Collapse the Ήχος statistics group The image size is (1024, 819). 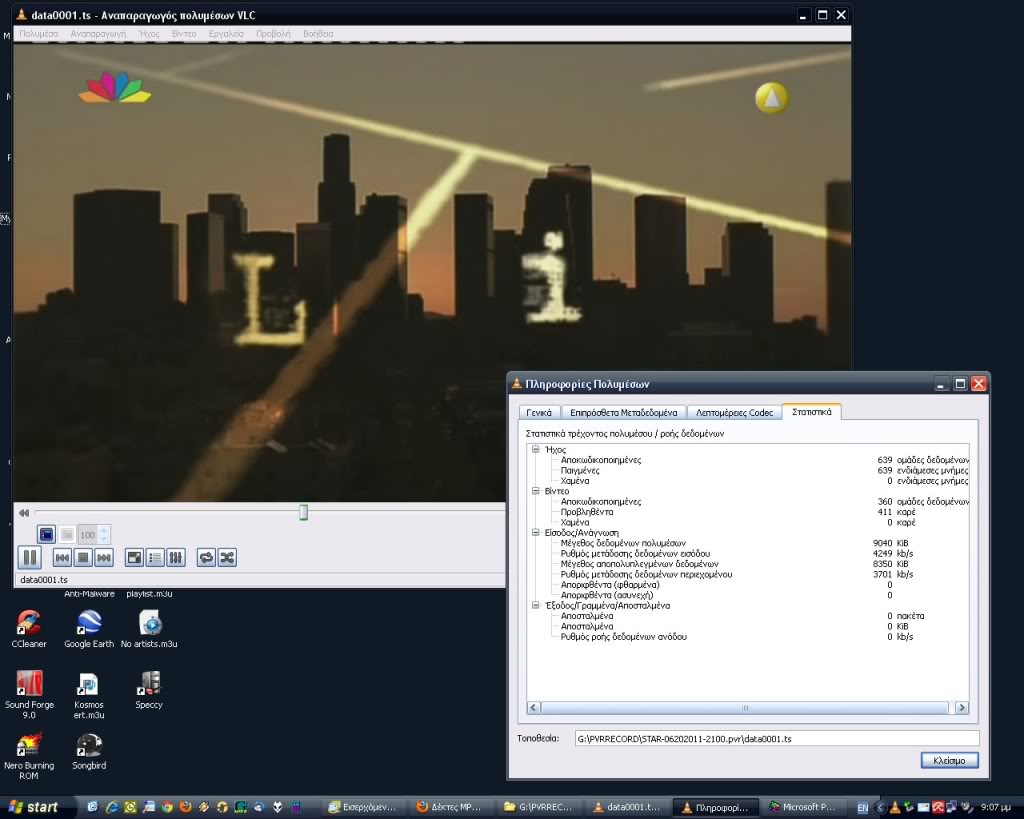pos(536,450)
